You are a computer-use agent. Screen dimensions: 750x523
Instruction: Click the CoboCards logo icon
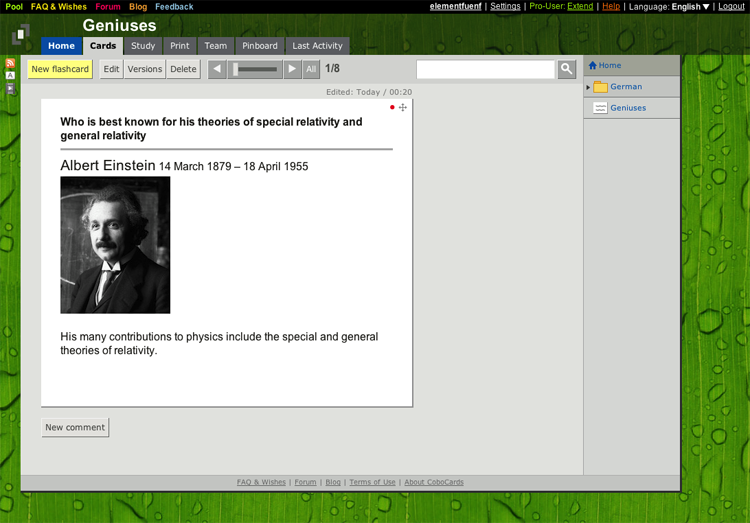point(21,37)
